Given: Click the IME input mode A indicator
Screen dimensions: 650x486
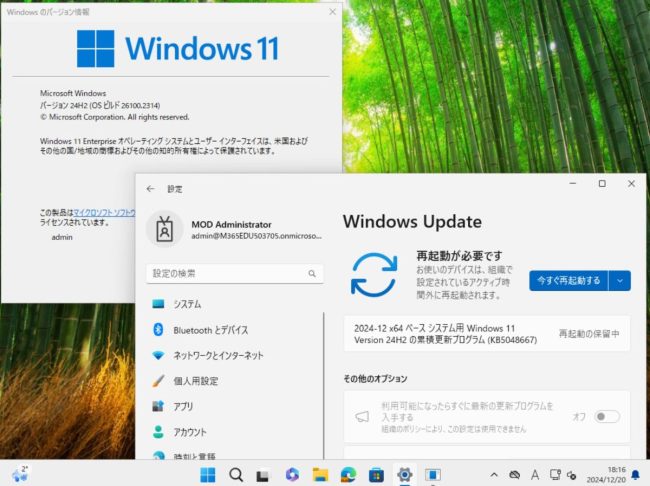Looking at the screenshot, I should click(x=535, y=475).
